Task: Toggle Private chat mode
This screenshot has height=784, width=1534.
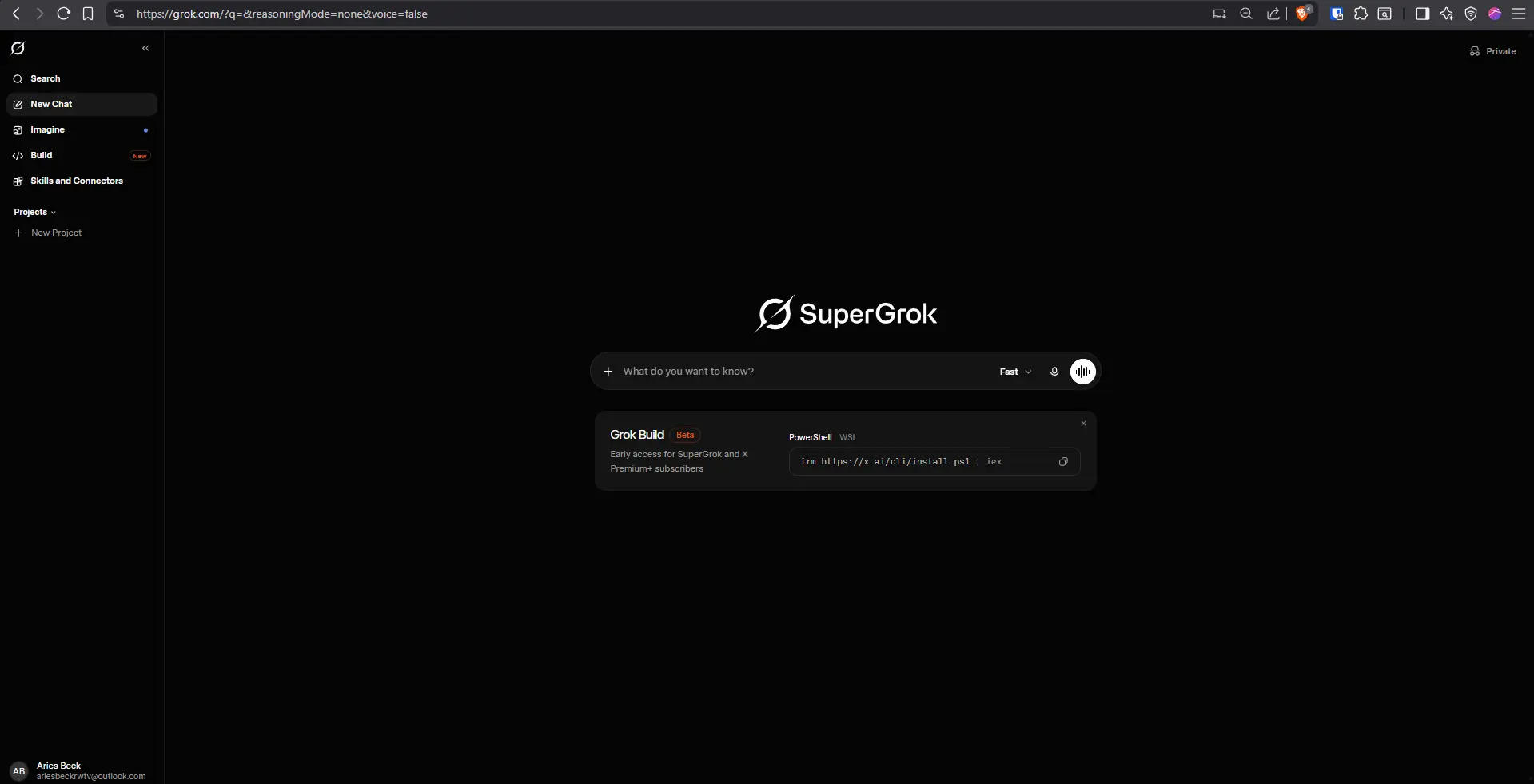Action: click(1492, 51)
